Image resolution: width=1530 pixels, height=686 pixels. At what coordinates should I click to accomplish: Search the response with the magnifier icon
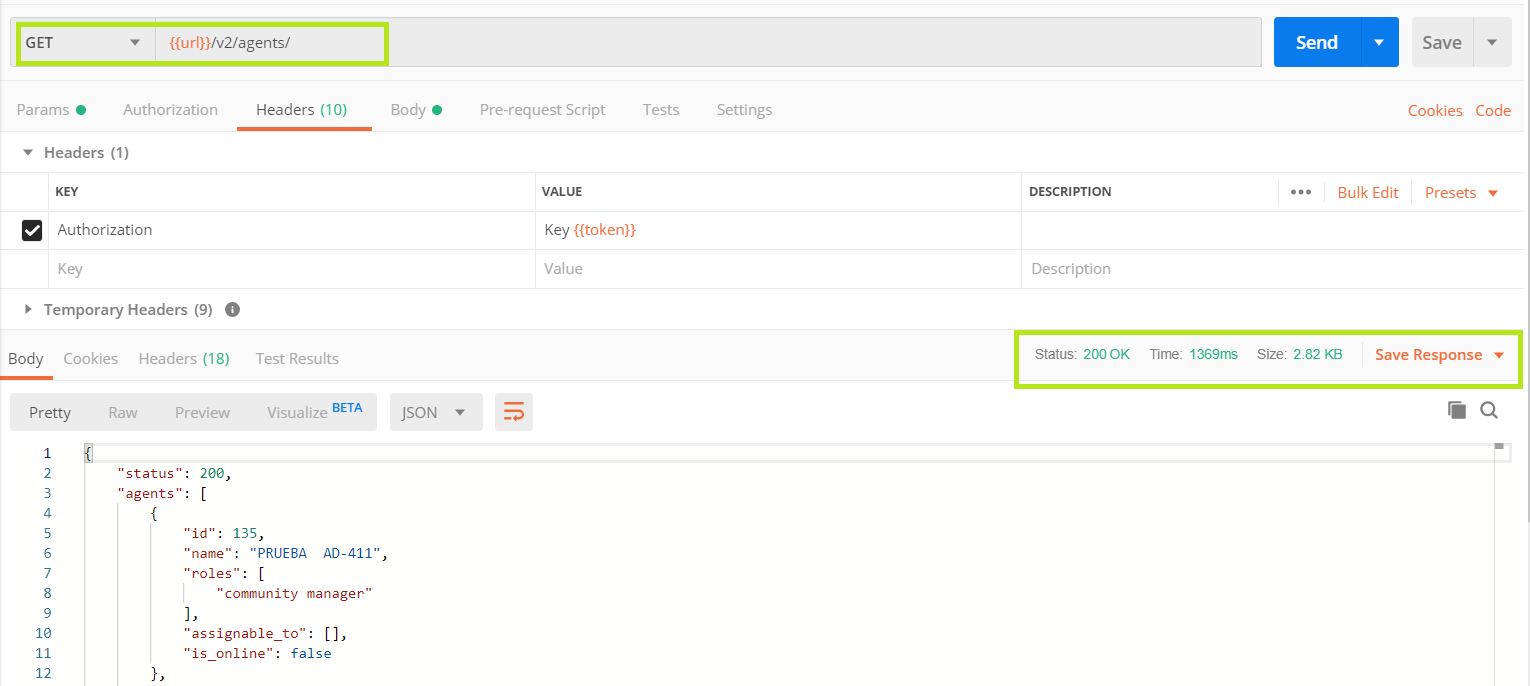click(1489, 410)
